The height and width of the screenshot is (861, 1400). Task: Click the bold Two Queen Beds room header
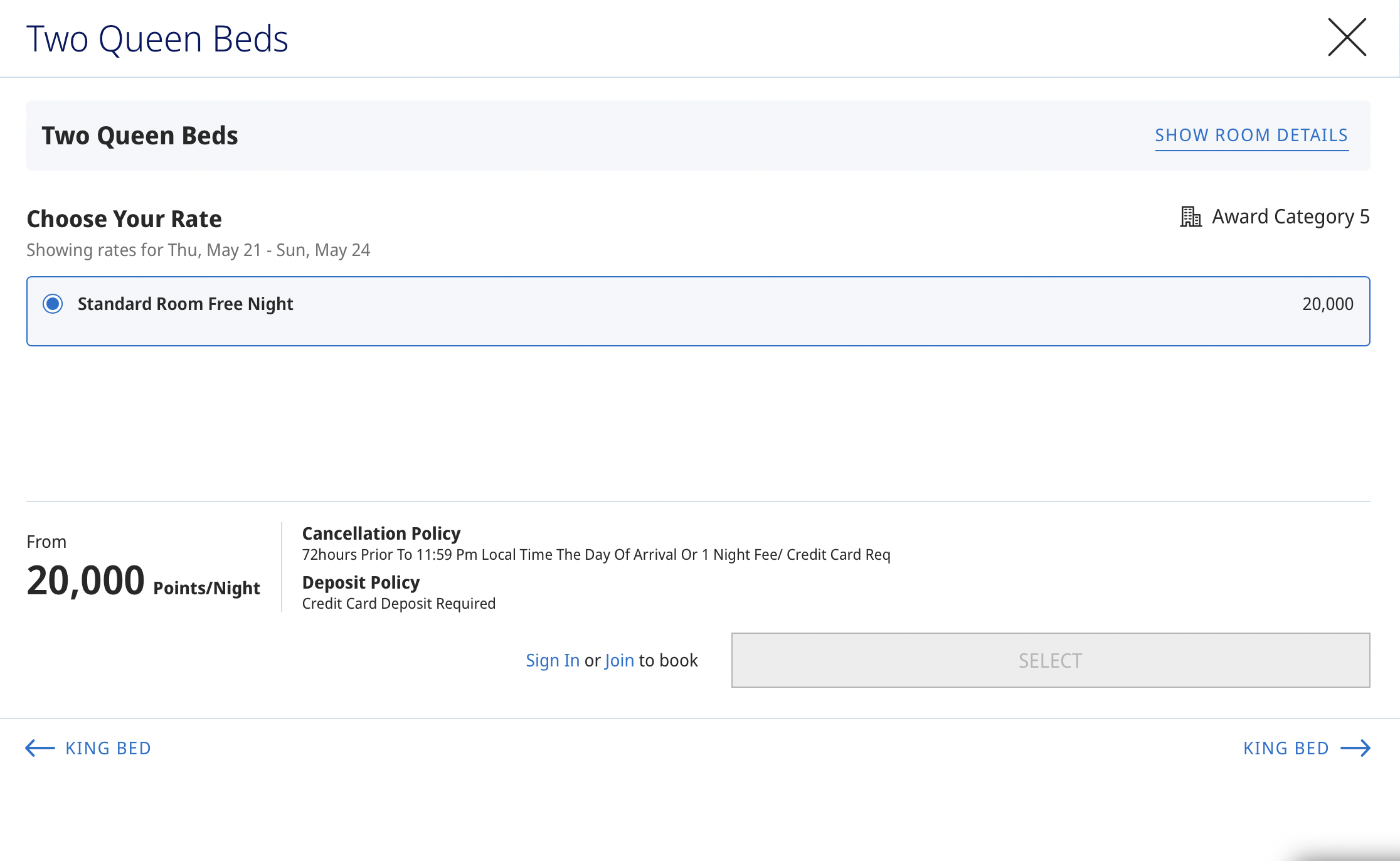[x=140, y=136]
